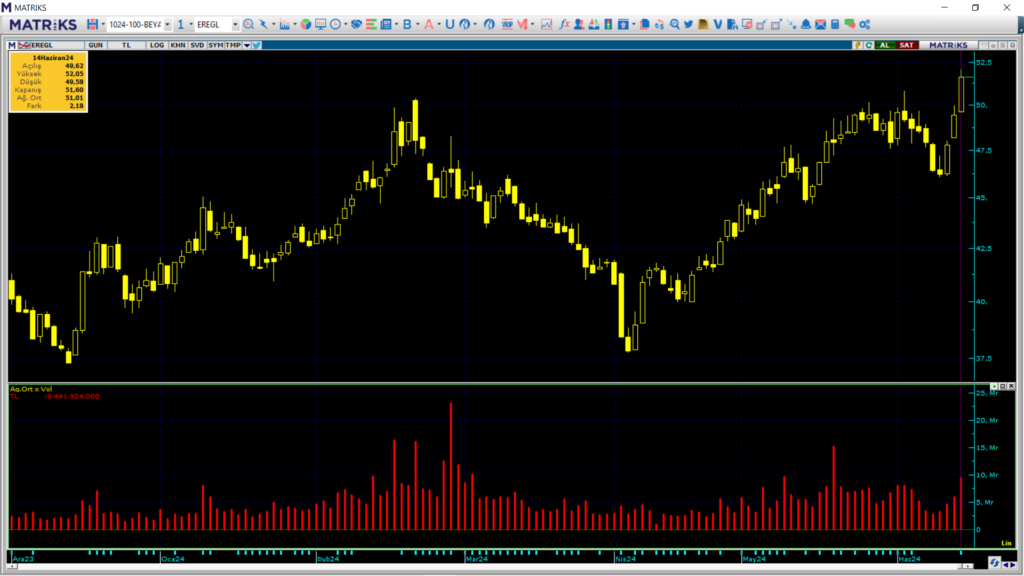Click the bell alarm icon
This screenshot has width=1024, height=576.
click(x=806, y=24)
